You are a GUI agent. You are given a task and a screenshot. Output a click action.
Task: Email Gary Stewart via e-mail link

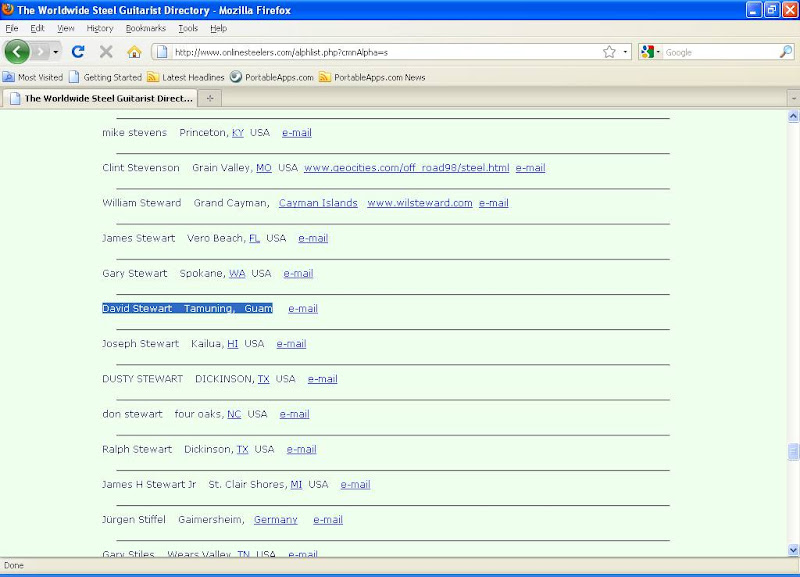[x=298, y=273]
